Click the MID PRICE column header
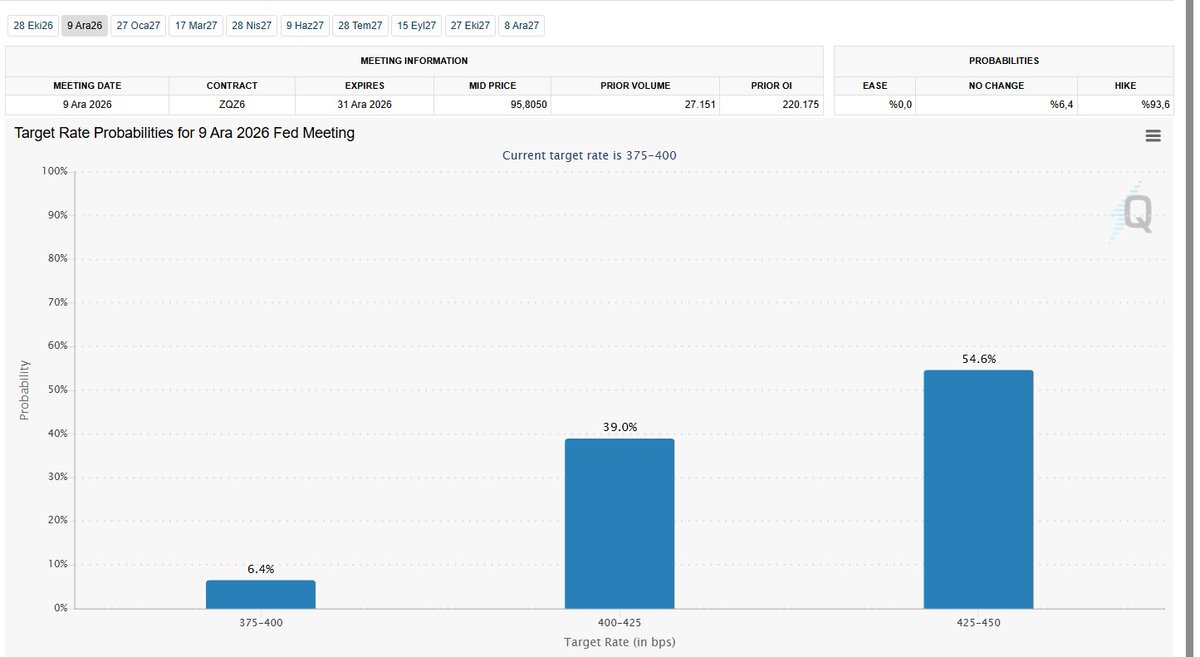This screenshot has width=1200, height=657. [492, 86]
